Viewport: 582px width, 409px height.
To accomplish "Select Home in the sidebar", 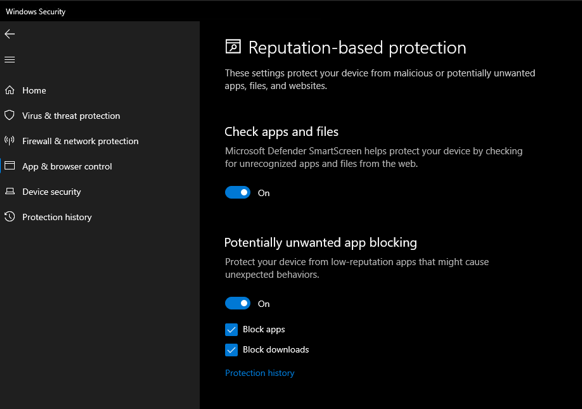I will coord(34,91).
